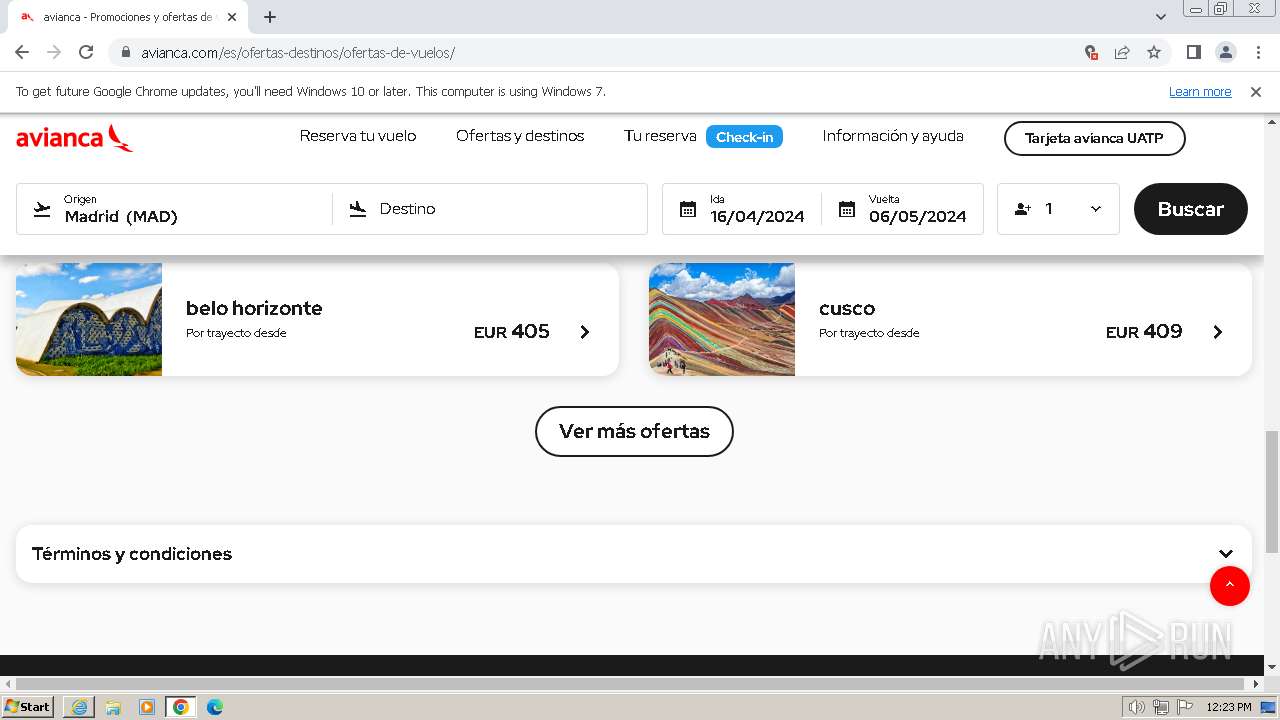Click the Origen Madrid (MAD) field

(x=174, y=209)
